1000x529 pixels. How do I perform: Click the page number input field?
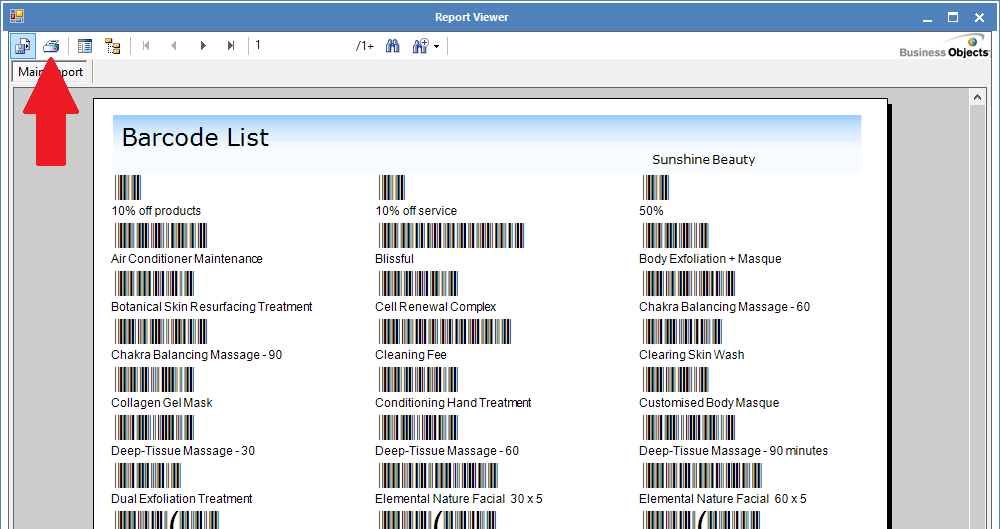click(300, 46)
